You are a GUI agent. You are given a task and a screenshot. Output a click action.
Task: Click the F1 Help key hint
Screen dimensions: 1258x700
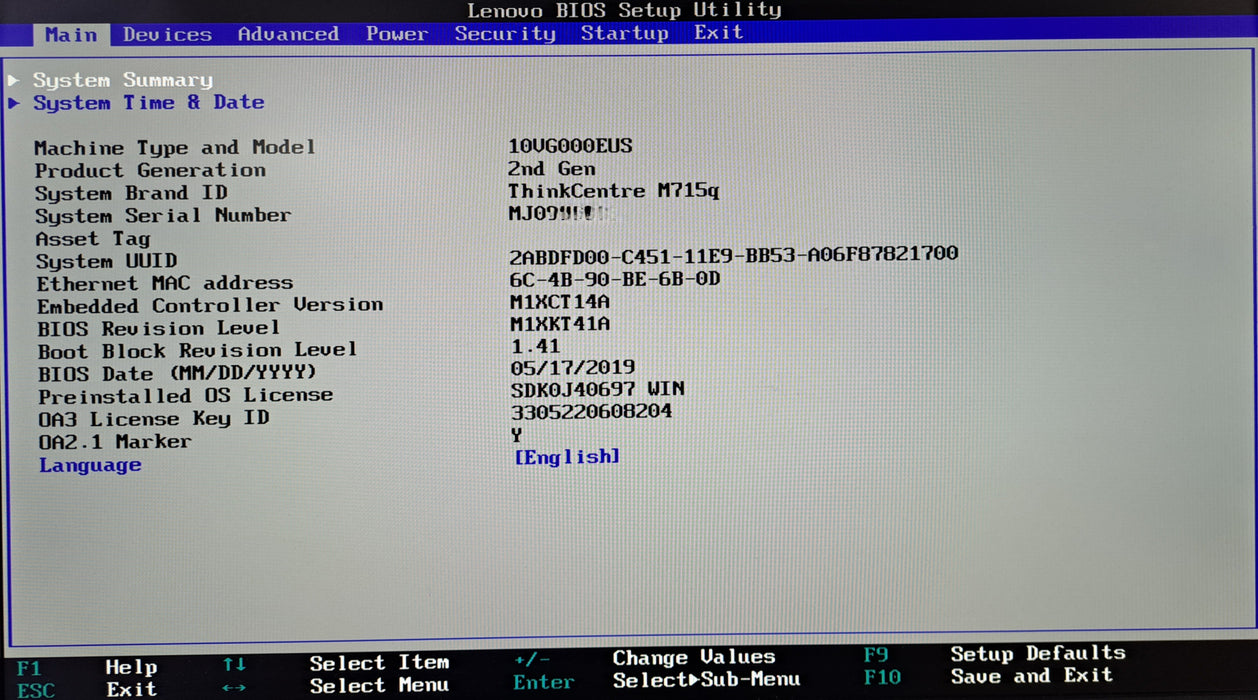click(x=87, y=667)
